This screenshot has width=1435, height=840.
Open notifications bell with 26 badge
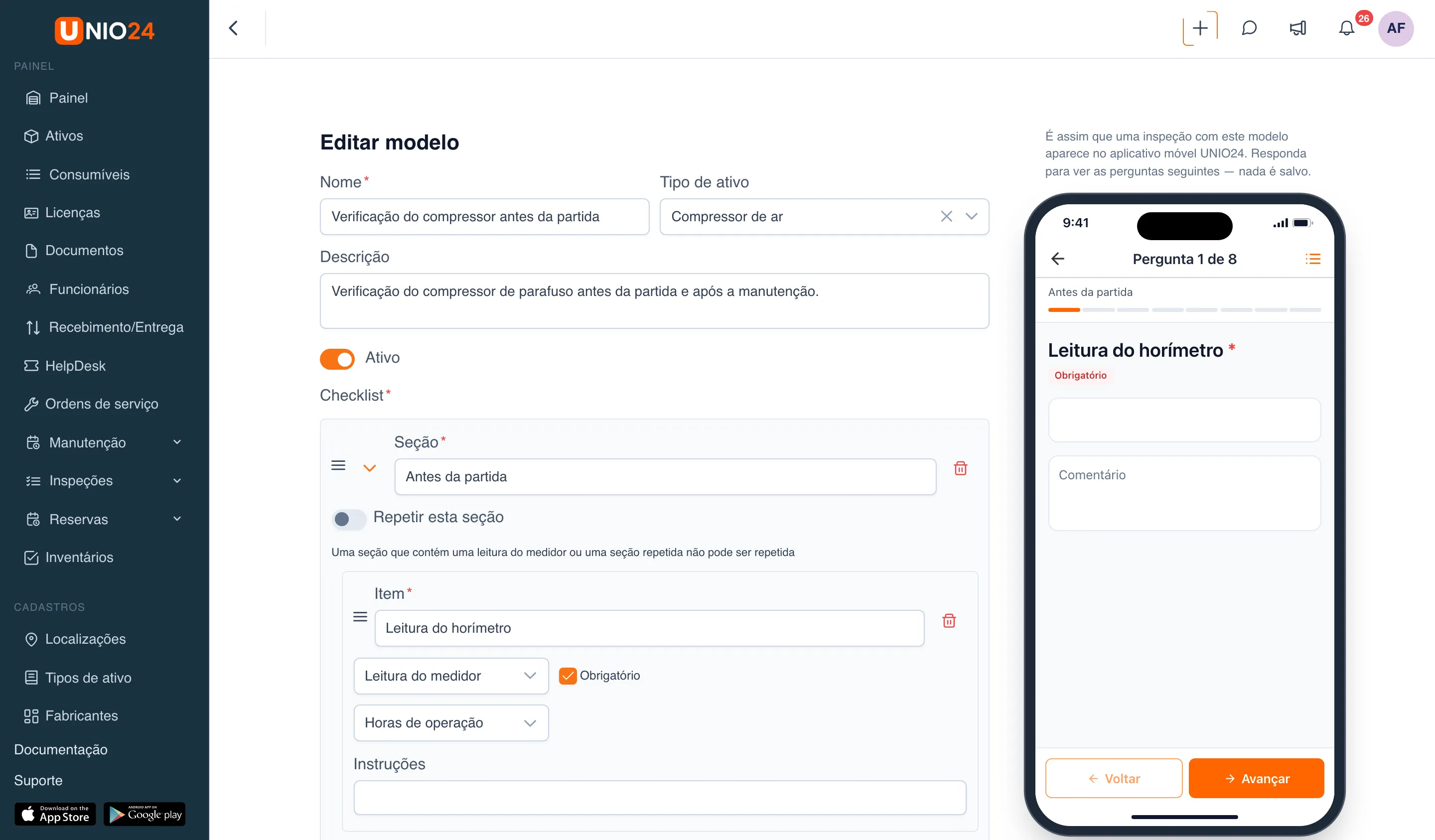click(x=1347, y=28)
